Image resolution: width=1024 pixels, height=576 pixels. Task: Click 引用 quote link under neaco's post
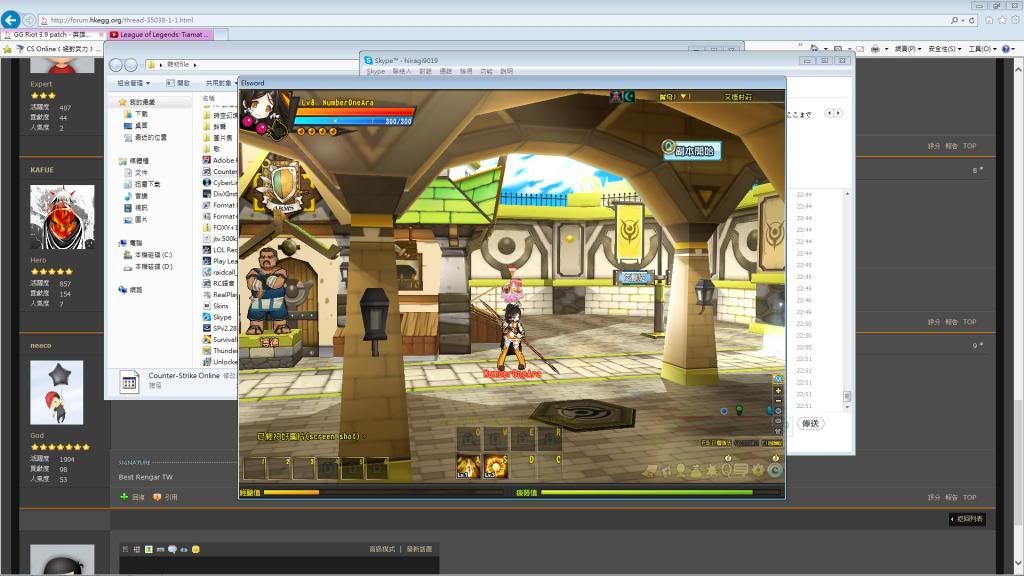click(x=165, y=497)
